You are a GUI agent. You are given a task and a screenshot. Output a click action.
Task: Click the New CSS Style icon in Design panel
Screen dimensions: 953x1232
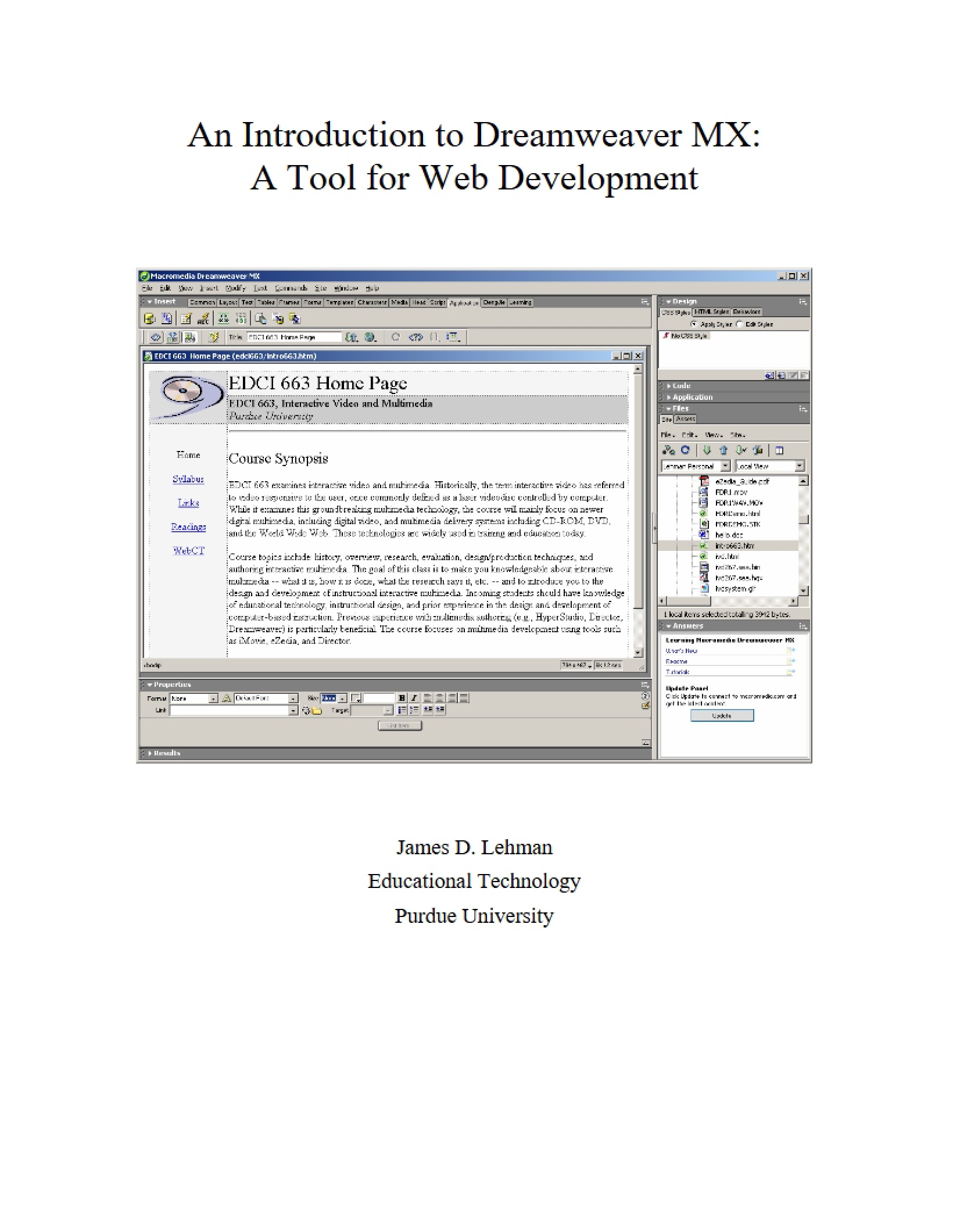(781, 375)
